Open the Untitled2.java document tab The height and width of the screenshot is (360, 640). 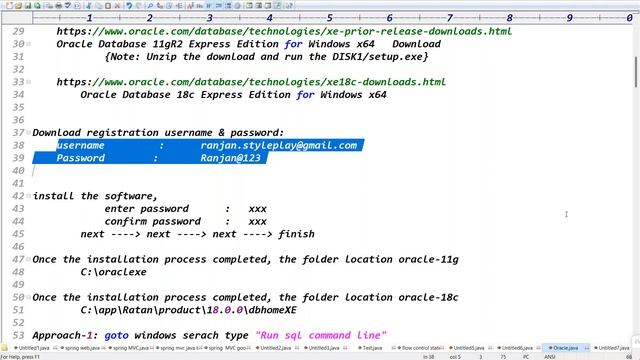tap(276, 348)
